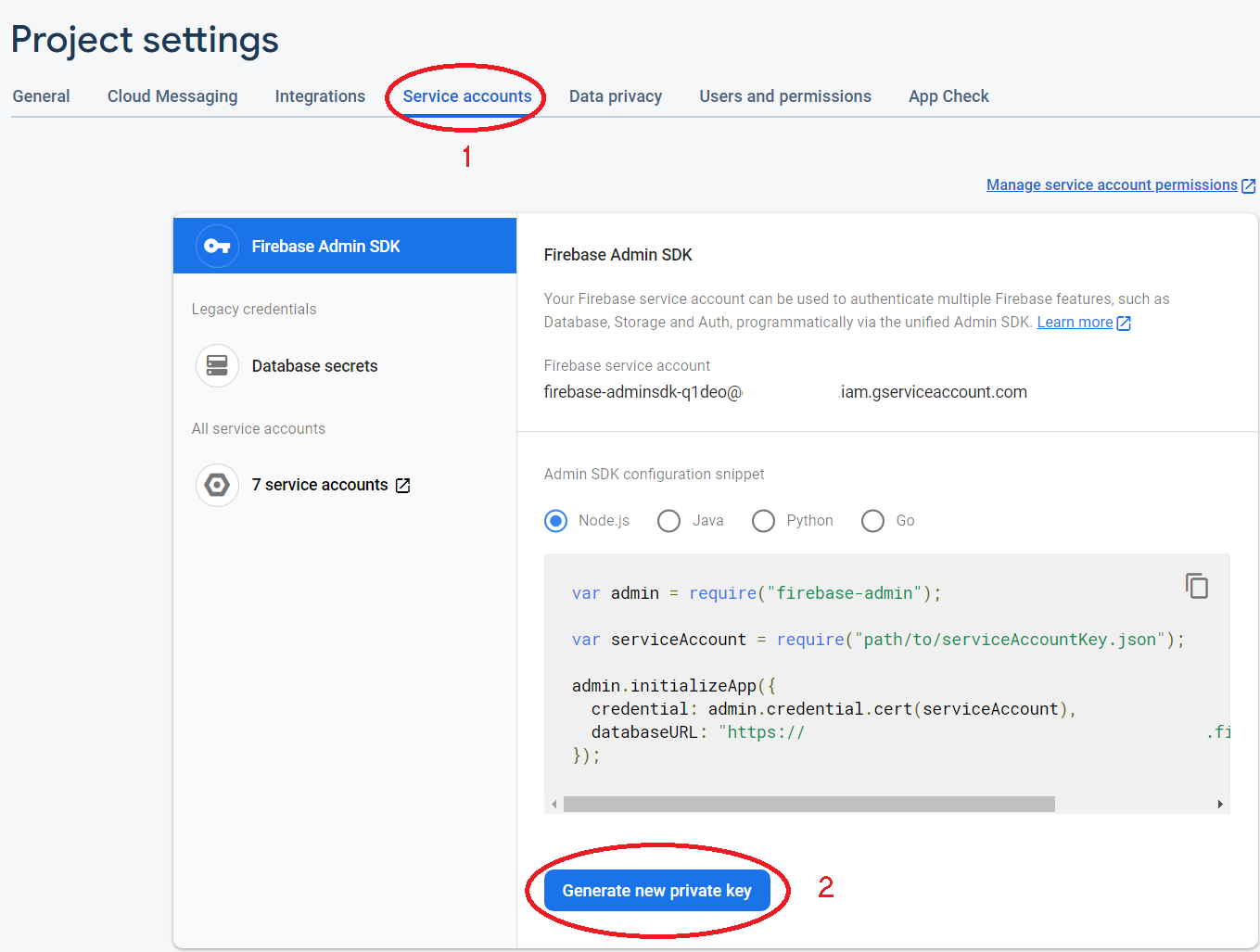Click the serviceAccountKey.json path in the code

coord(1011,640)
